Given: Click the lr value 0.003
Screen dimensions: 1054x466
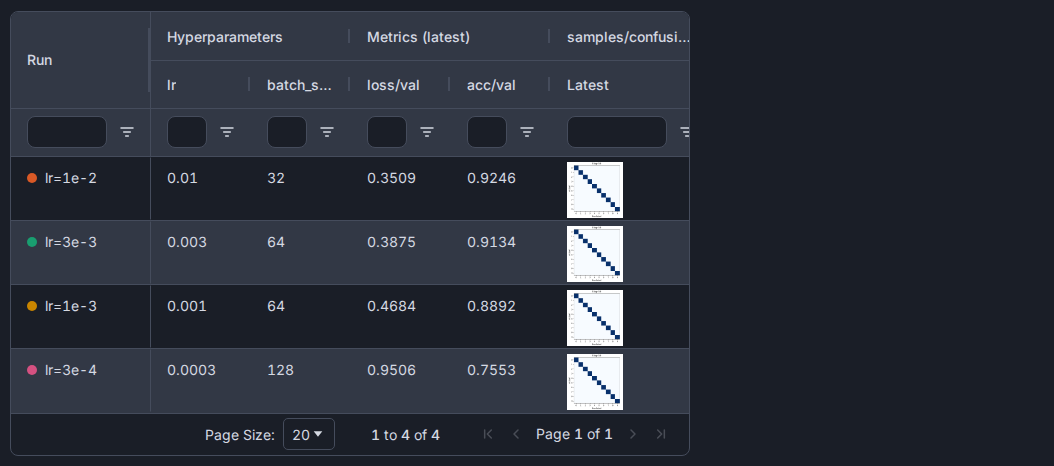Looking at the screenshot, I should pyautogui.click(x=187, y=242).
